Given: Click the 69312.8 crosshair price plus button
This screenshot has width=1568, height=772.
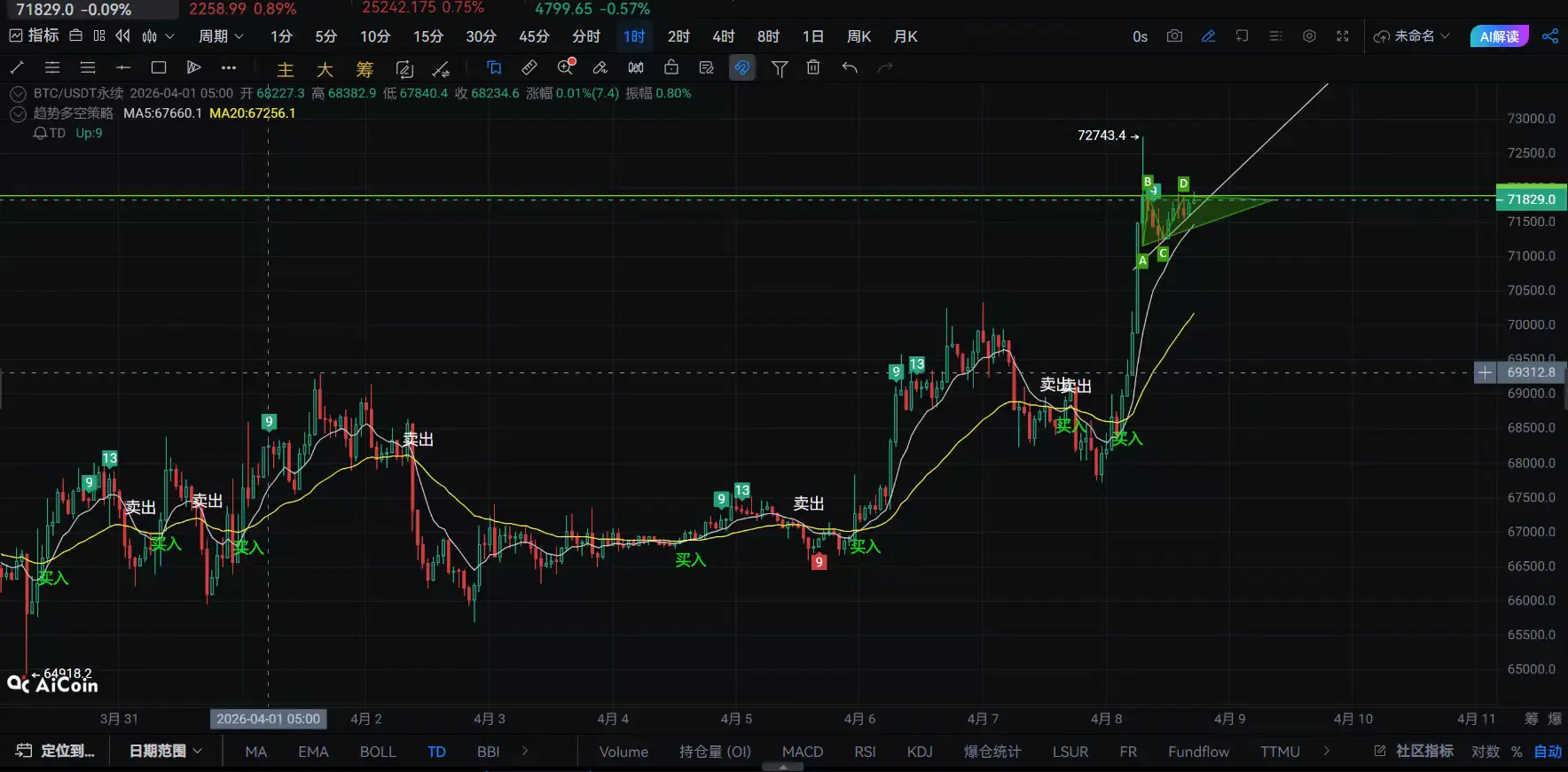Looking at the screenshot, I should (1486, 373).
